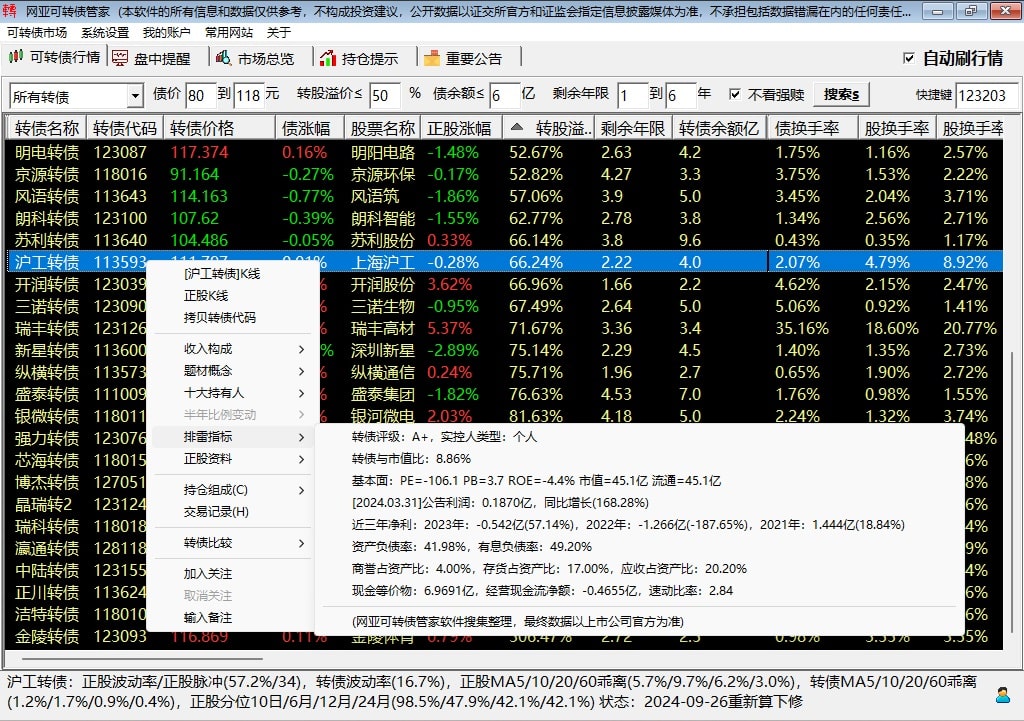
Task: Open the 可转债市场 menu
Action: (x=37, y=33)
